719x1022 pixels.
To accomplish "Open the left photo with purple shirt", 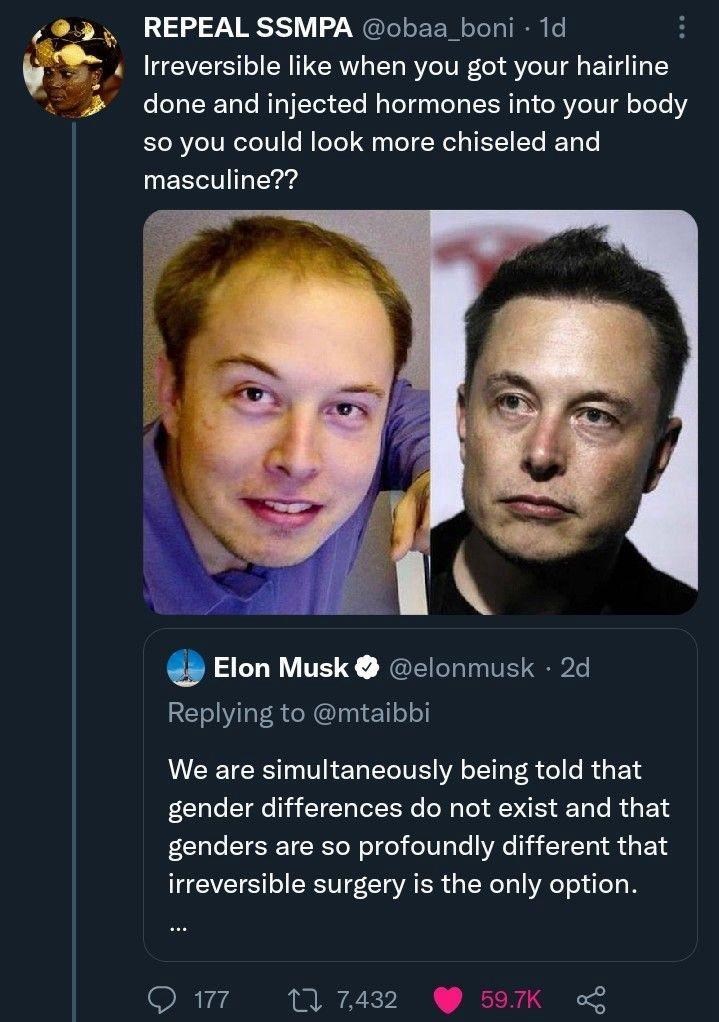I will pos(287,412).
